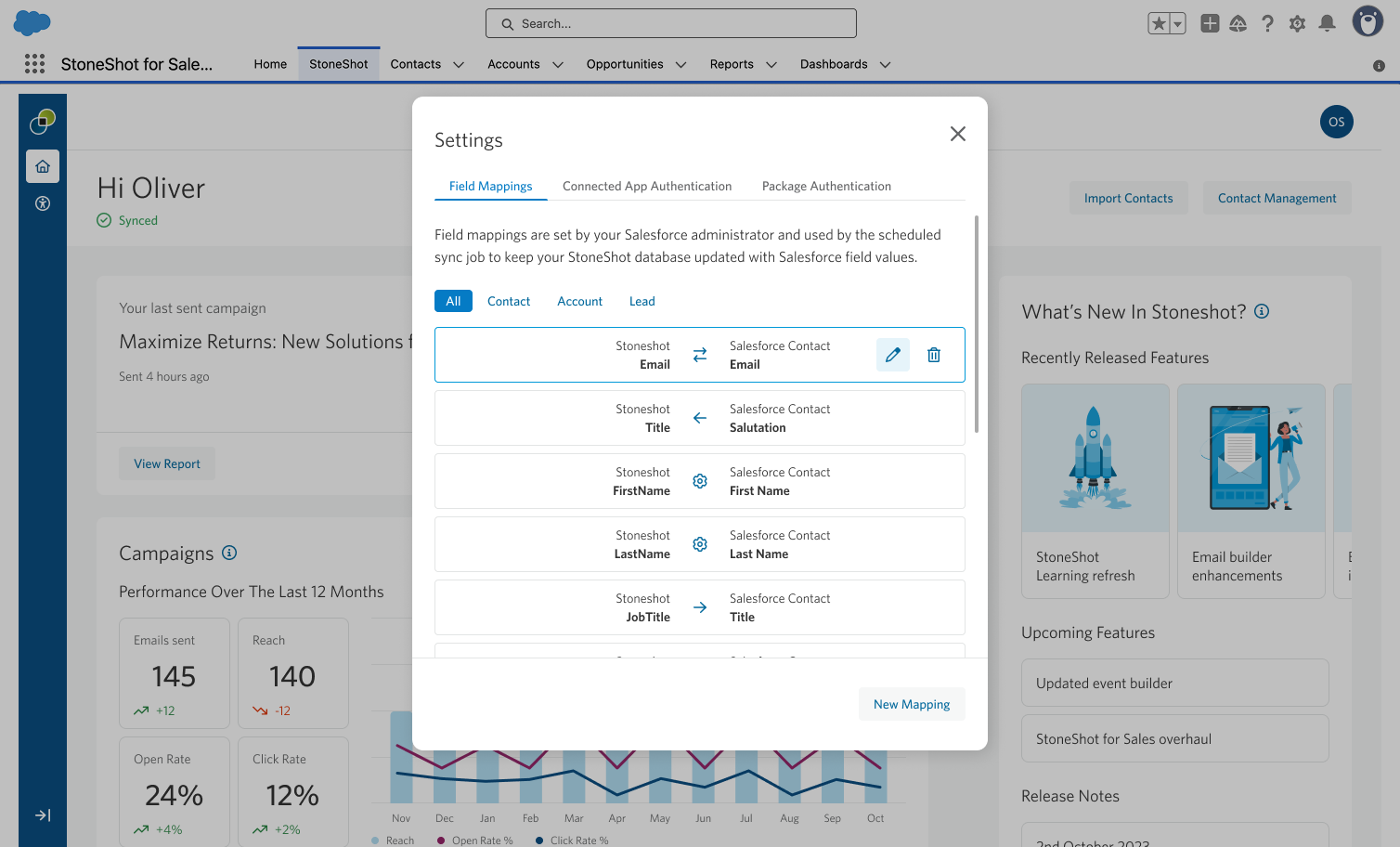Click the favorites star icon
Image resolution: width=1400 pixels, height=847 pixels.
pos(1159,24)
